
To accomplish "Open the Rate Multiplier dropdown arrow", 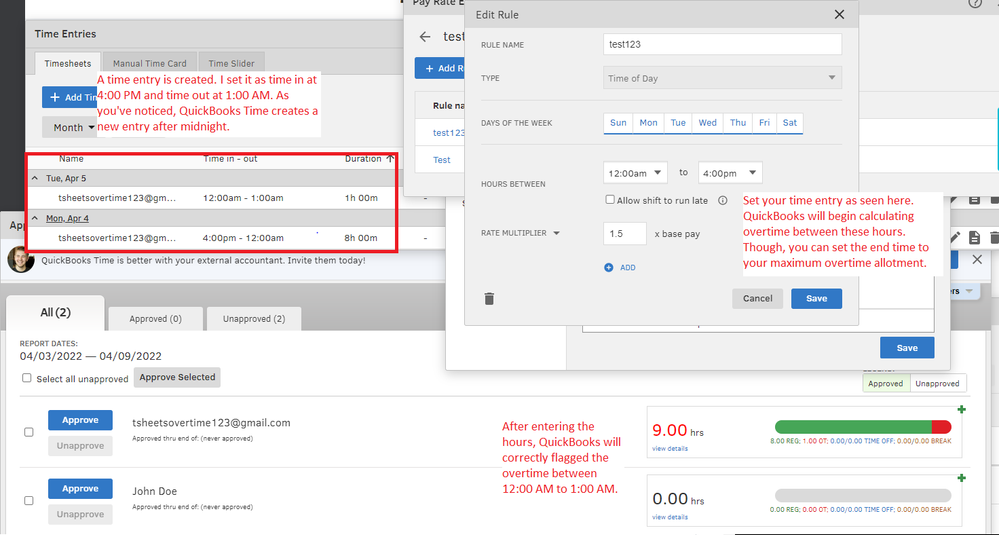I will tap(556, 234).
